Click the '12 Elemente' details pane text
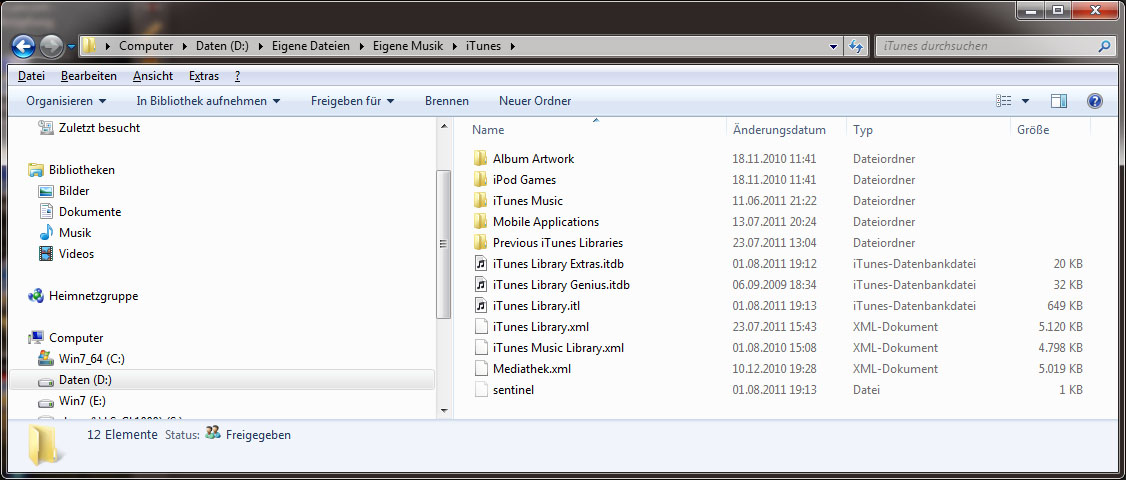Screen dimensions: 1126x480 coord(122,434)
